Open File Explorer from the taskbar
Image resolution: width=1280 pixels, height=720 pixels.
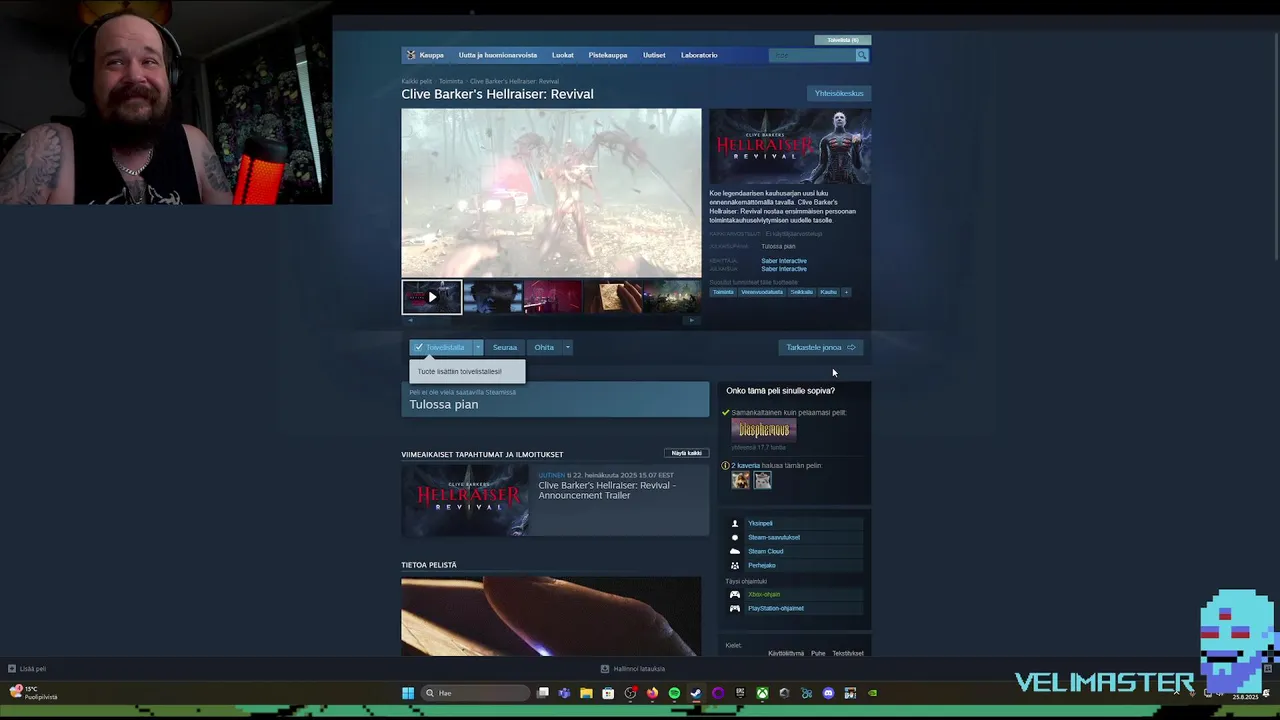586,693
